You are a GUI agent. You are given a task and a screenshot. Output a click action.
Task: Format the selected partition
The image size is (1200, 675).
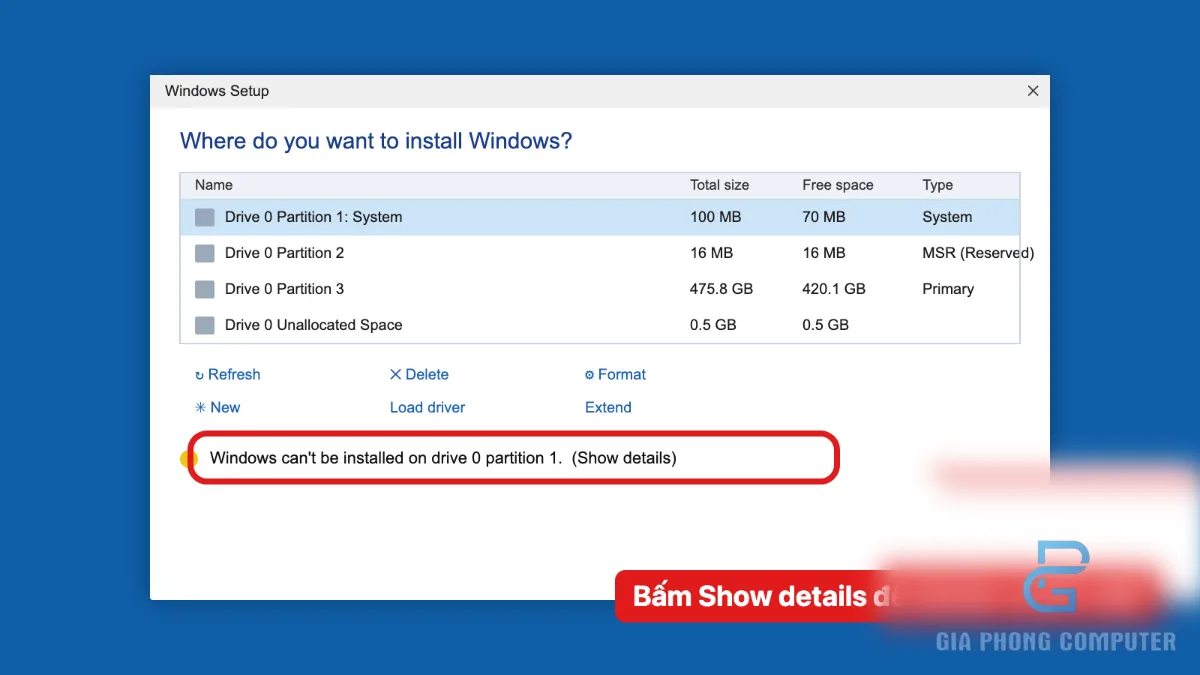[x=615, y=374]
